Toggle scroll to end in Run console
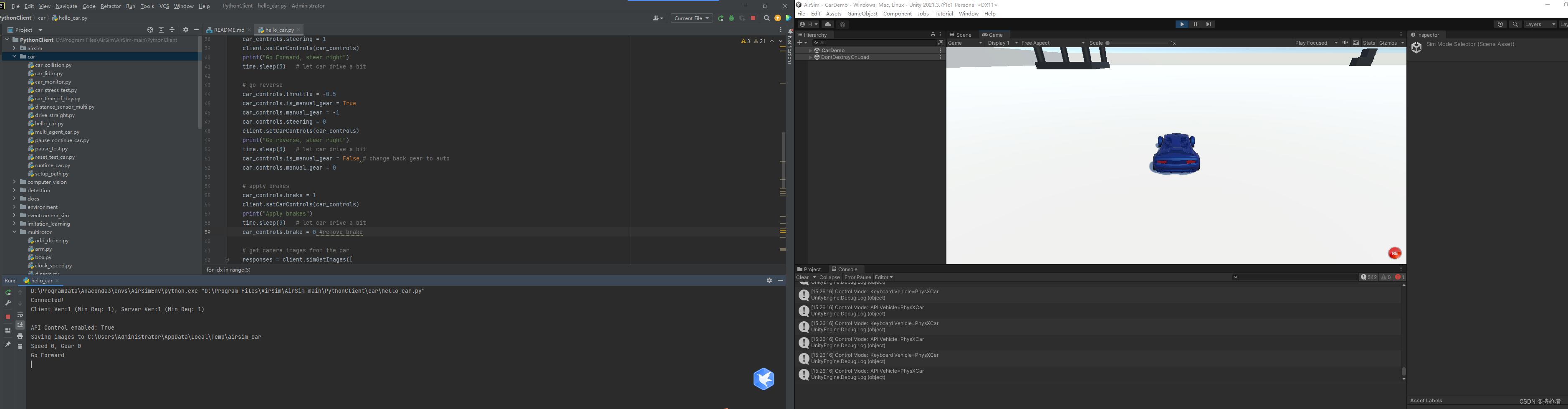 coord(20,325)
